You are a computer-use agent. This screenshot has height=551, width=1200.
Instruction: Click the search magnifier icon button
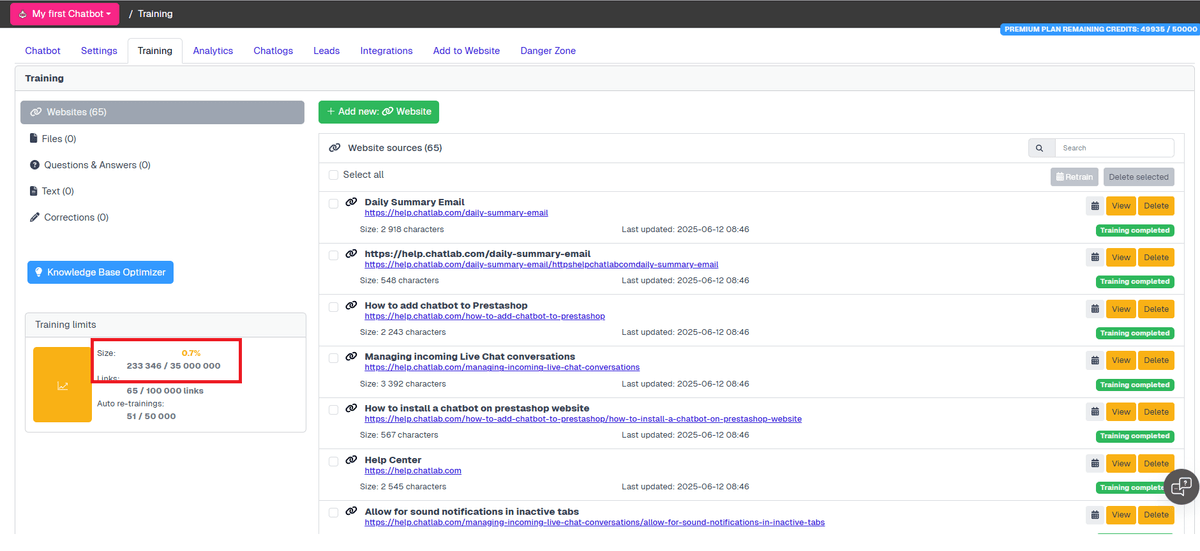point(1041,148)
